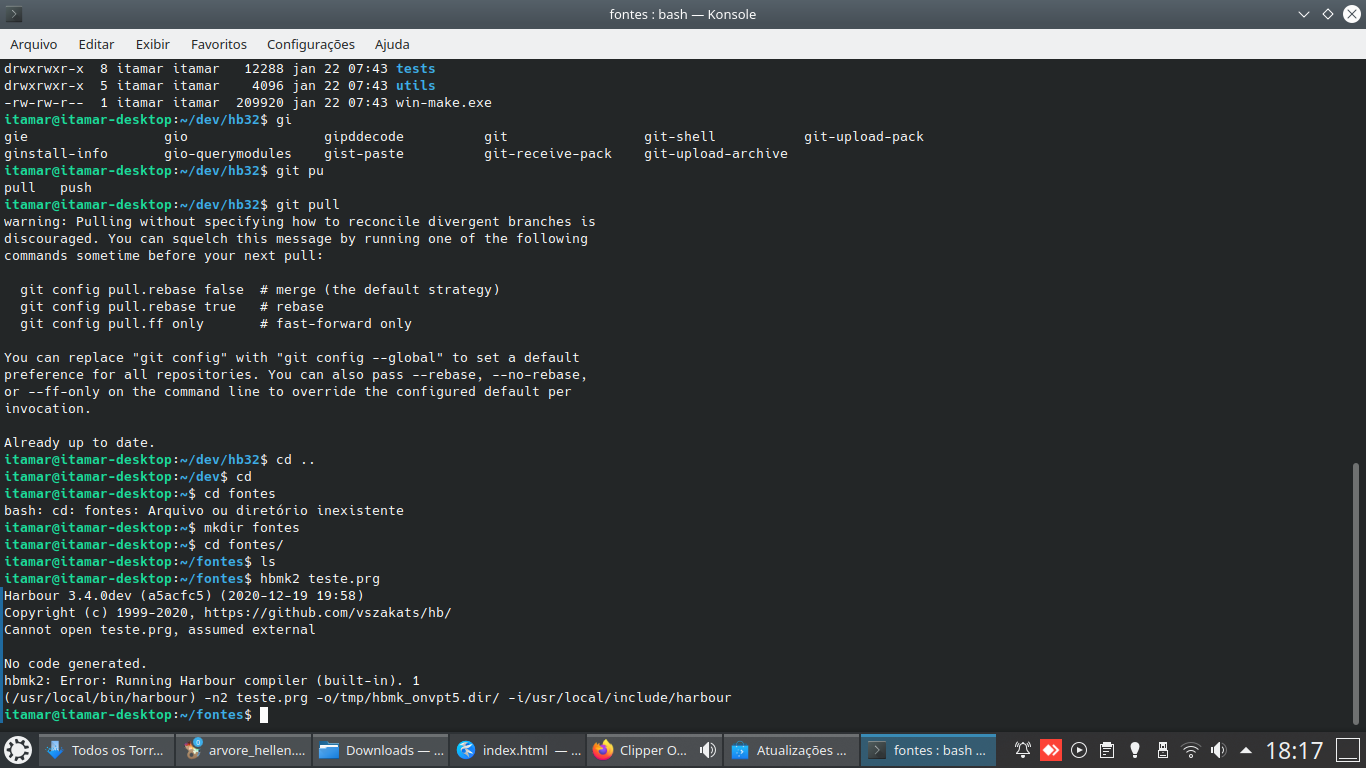Viewport: 1366px width, 768px height.
Task: Click the 18:17 clock in the panel
Action: (x=1294, y=750)
